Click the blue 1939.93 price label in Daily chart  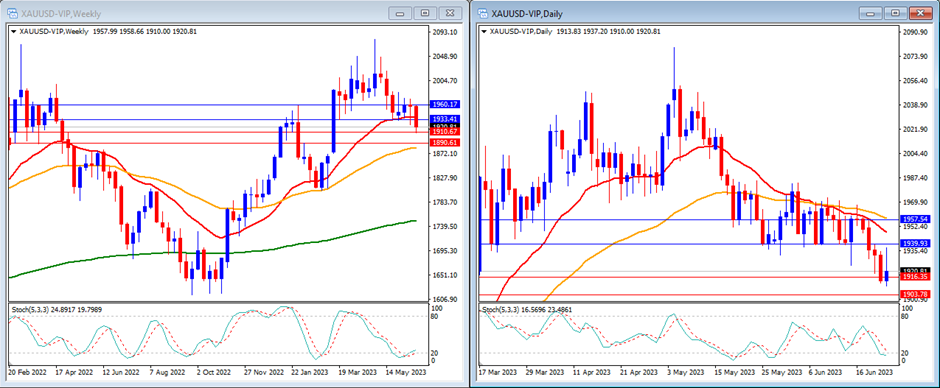click(914, 243)
